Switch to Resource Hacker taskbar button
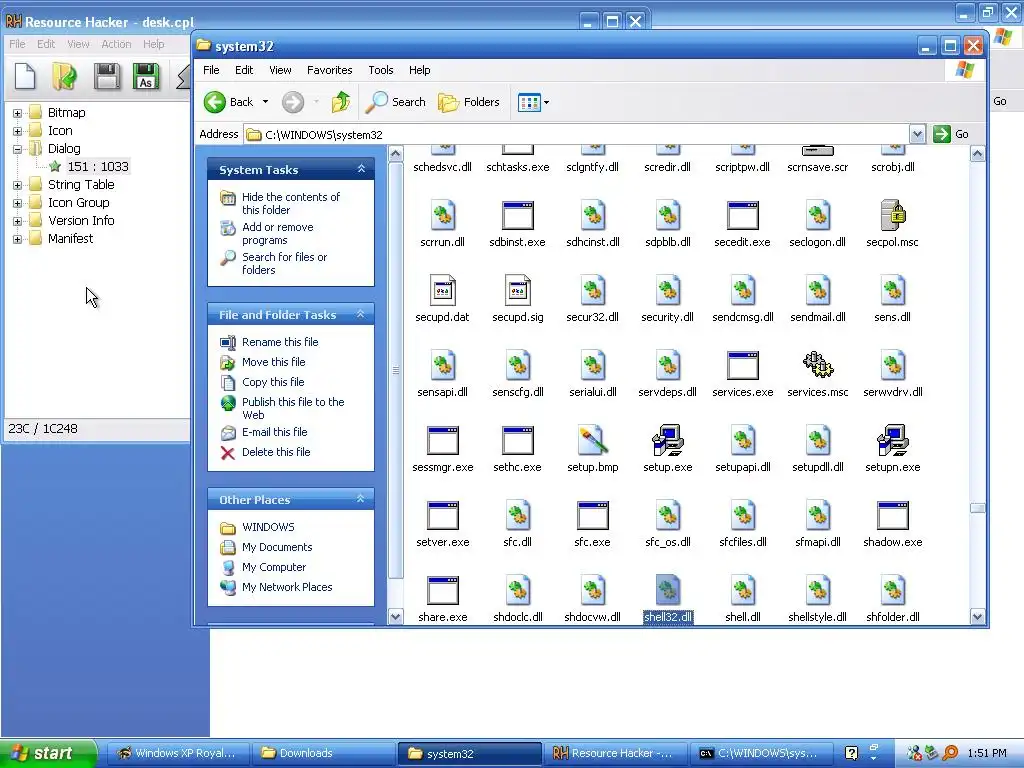The height and width of the screenshot is (768, 1024). tap(616, 753)
